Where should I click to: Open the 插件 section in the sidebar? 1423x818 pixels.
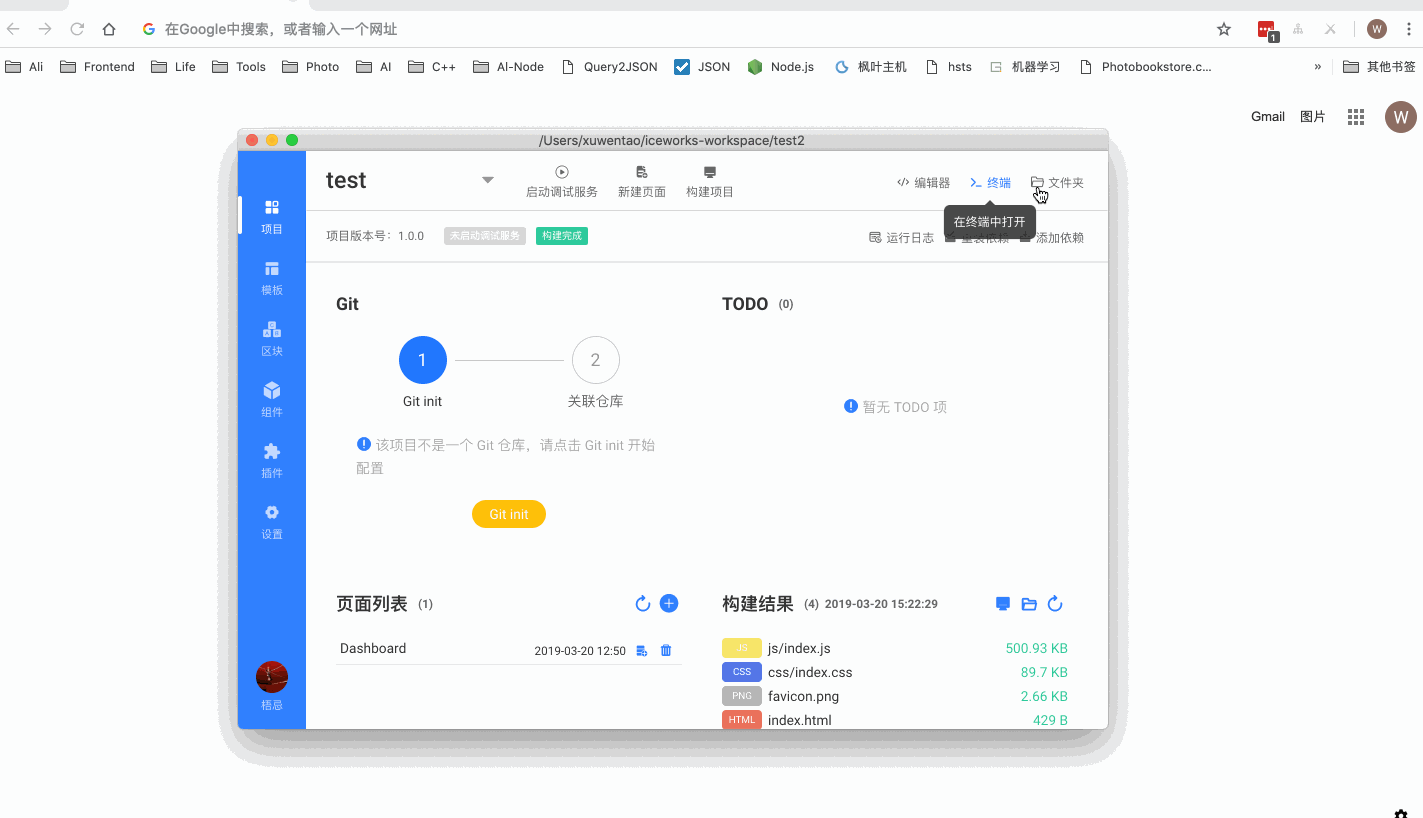click(x=272, y=460)
